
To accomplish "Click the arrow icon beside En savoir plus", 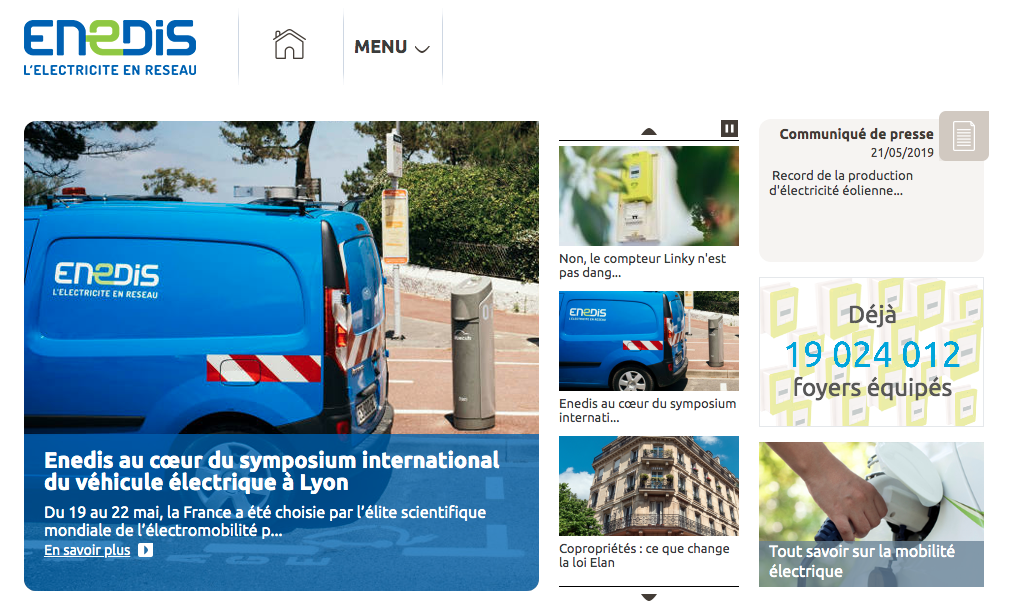I will [x=146, y=550].
